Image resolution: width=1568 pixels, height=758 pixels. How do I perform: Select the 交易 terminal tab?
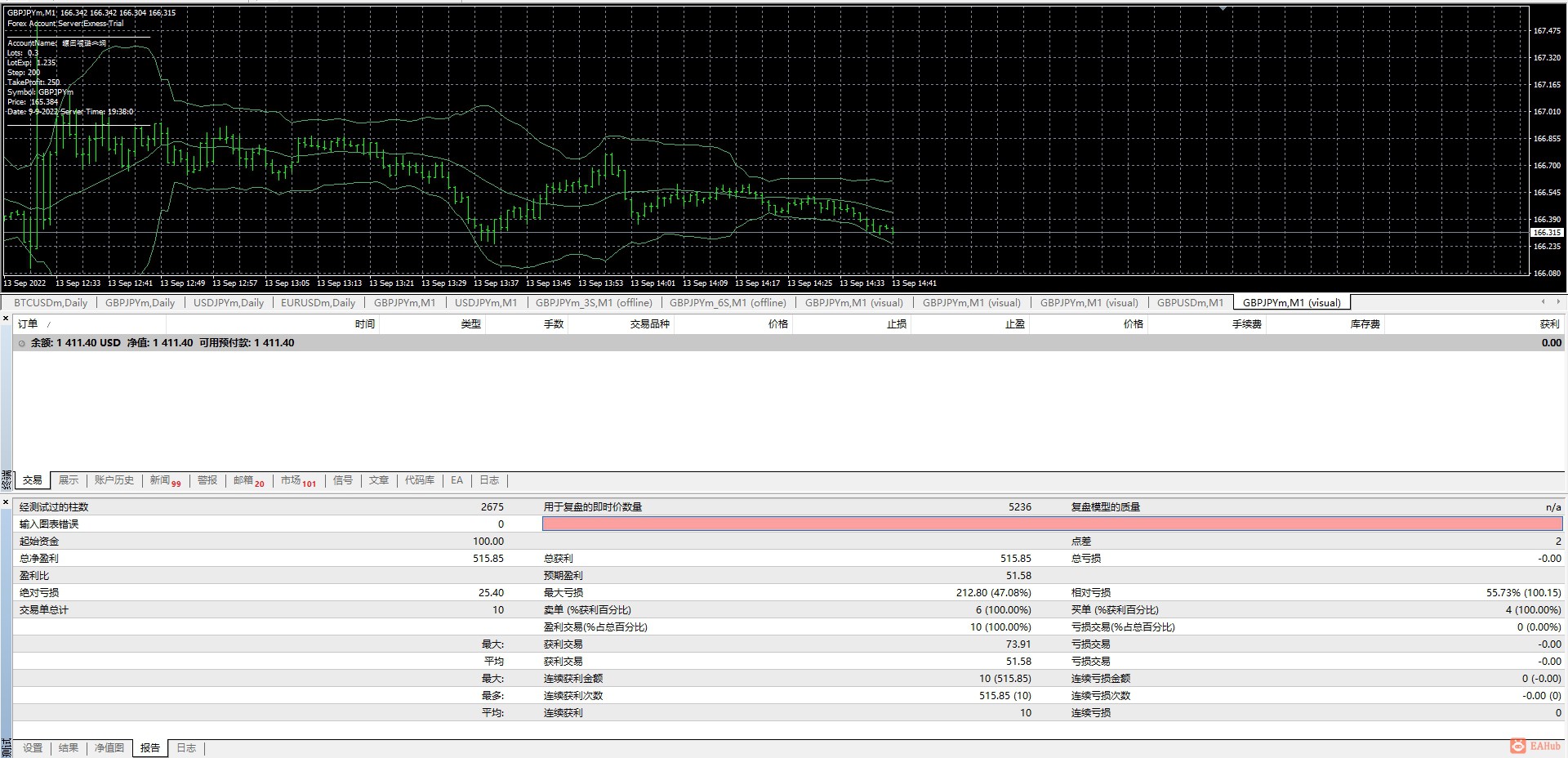tap(33, 480)
